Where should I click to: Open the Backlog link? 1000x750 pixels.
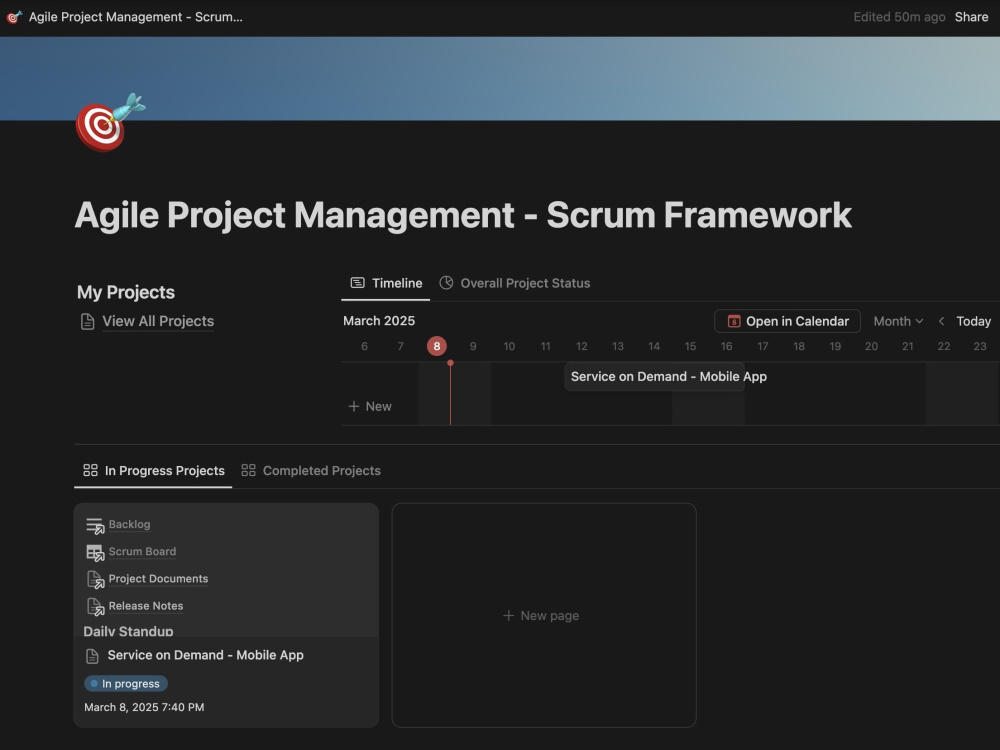(129, 524)
